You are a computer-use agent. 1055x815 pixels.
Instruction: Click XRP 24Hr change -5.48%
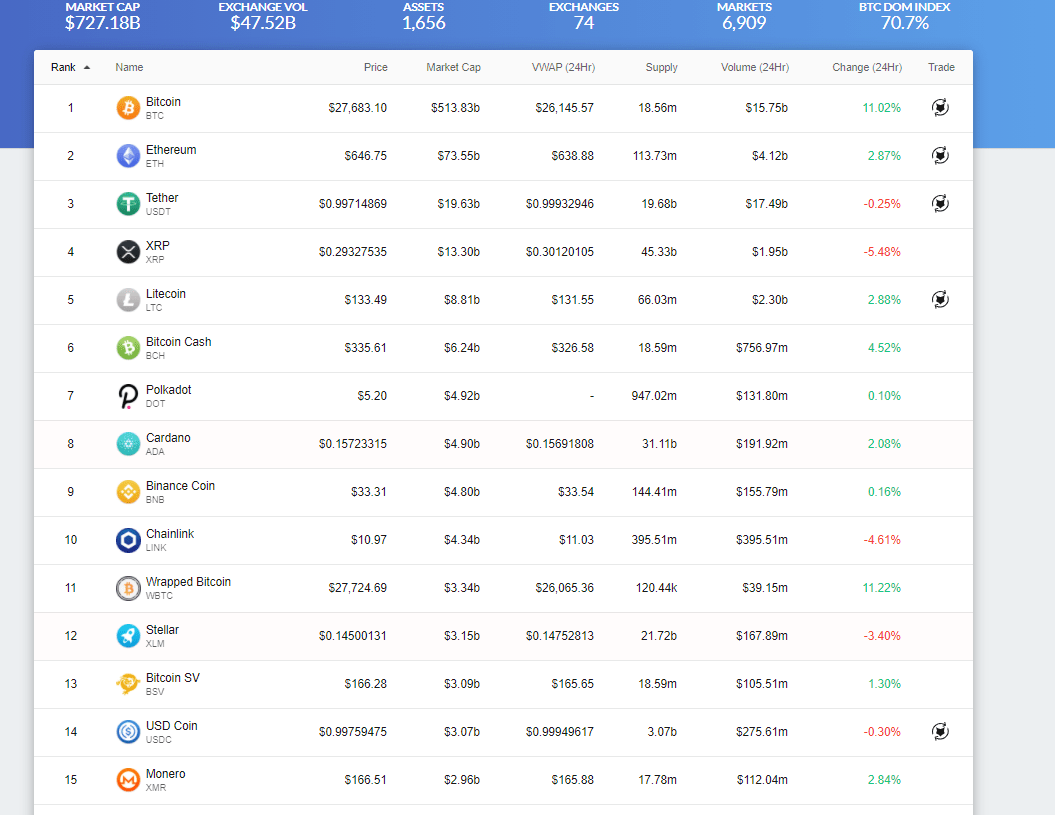pos(882,252)
